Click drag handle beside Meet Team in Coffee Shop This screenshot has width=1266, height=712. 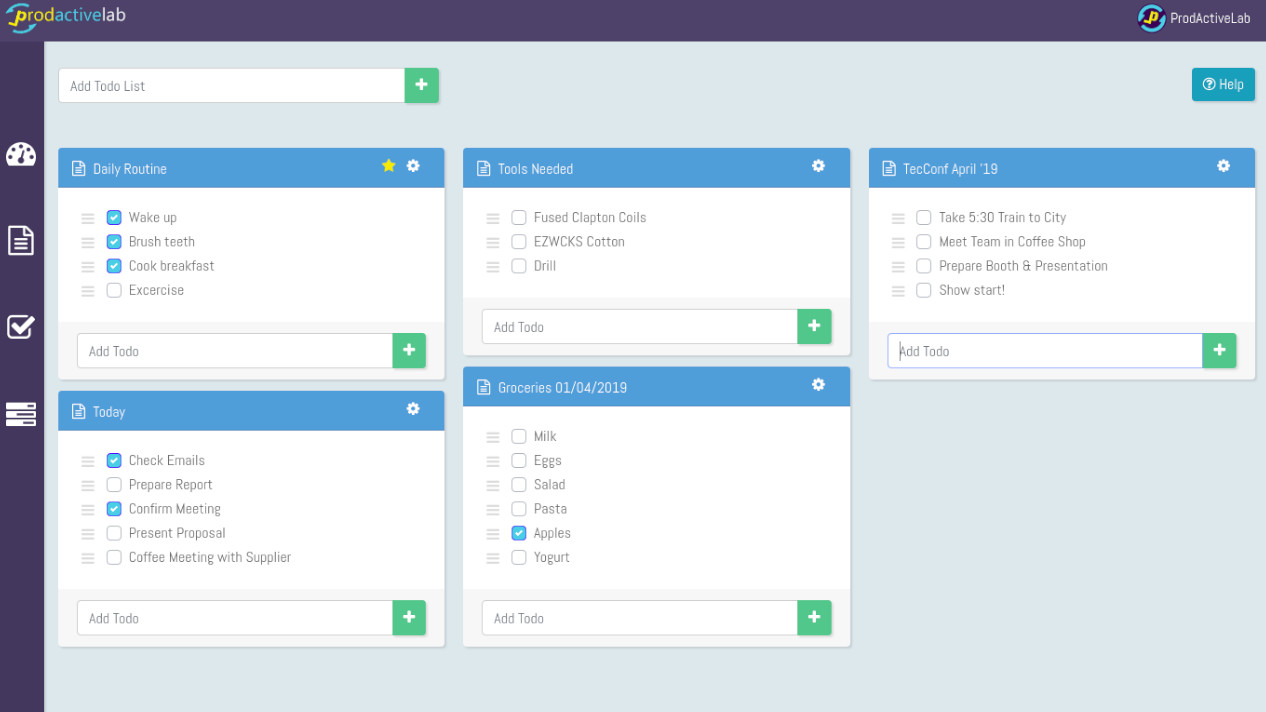898,242
